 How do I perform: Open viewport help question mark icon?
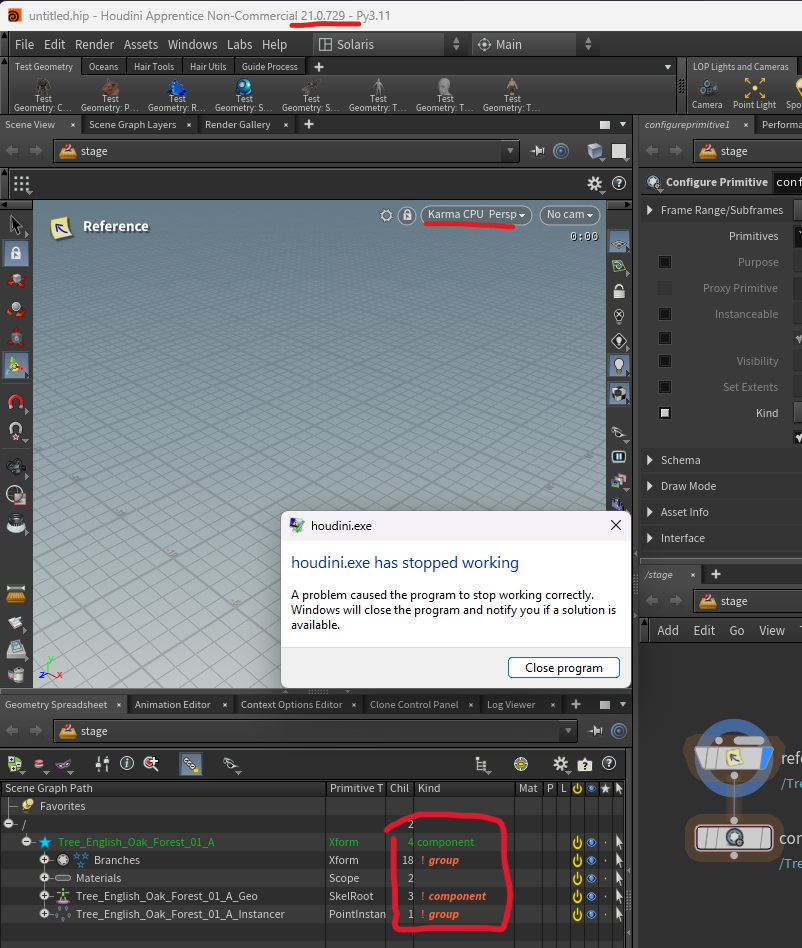[619, 183]
